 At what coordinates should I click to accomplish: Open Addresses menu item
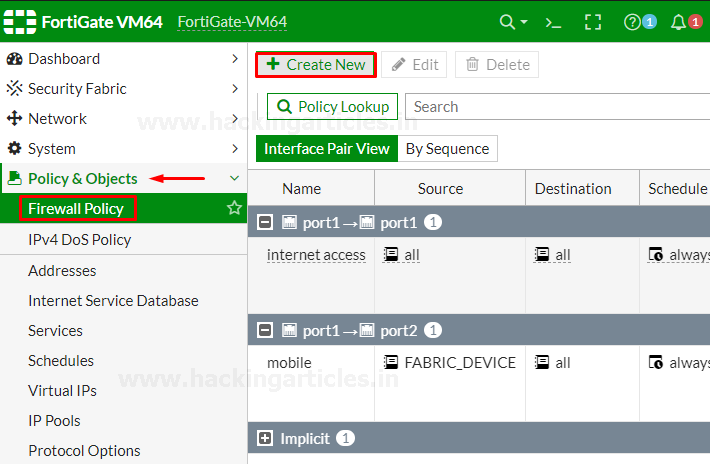(123, 271)
